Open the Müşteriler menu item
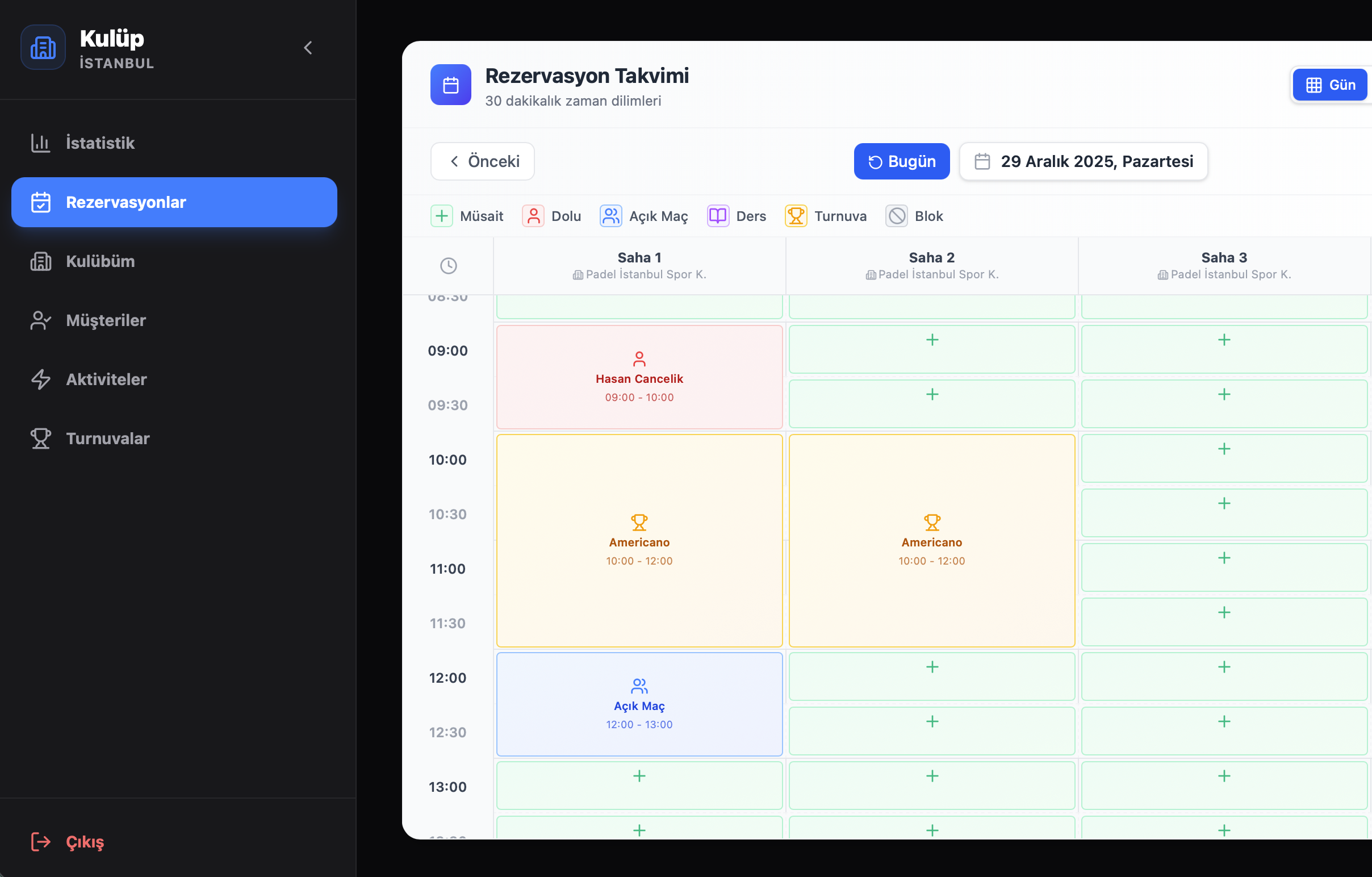This screenshot has height=877, width=1372. (106, 320)
